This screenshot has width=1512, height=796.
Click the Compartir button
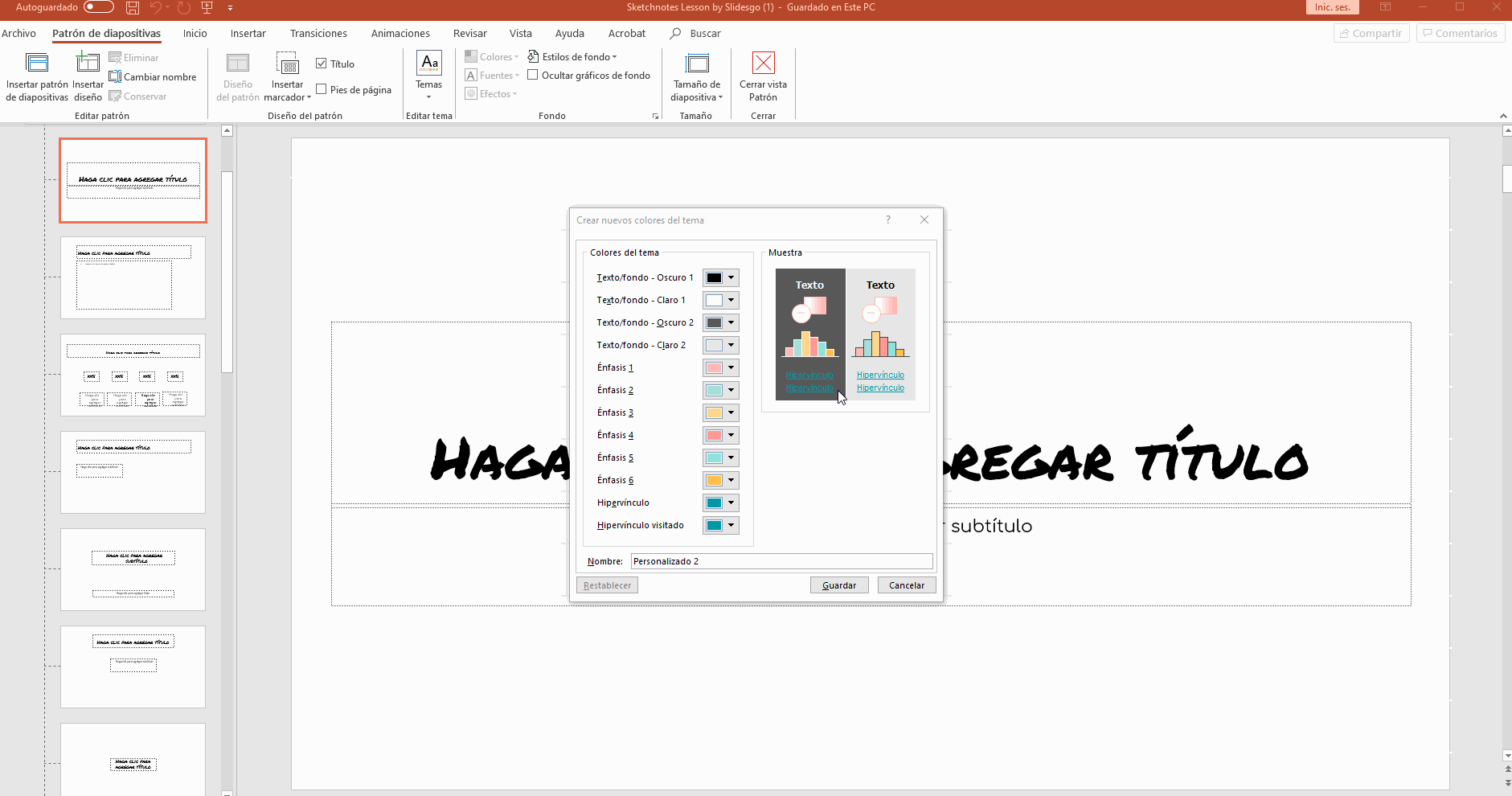(x=1371, y=34)
